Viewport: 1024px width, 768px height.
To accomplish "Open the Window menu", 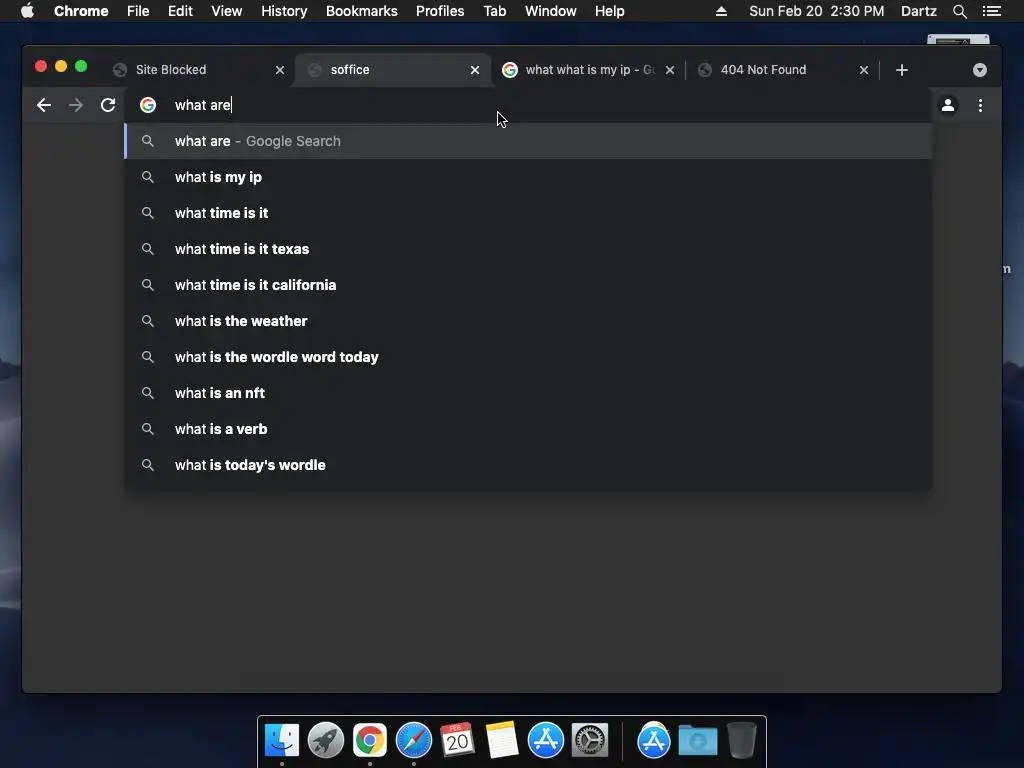I will (x=551, y=11).
